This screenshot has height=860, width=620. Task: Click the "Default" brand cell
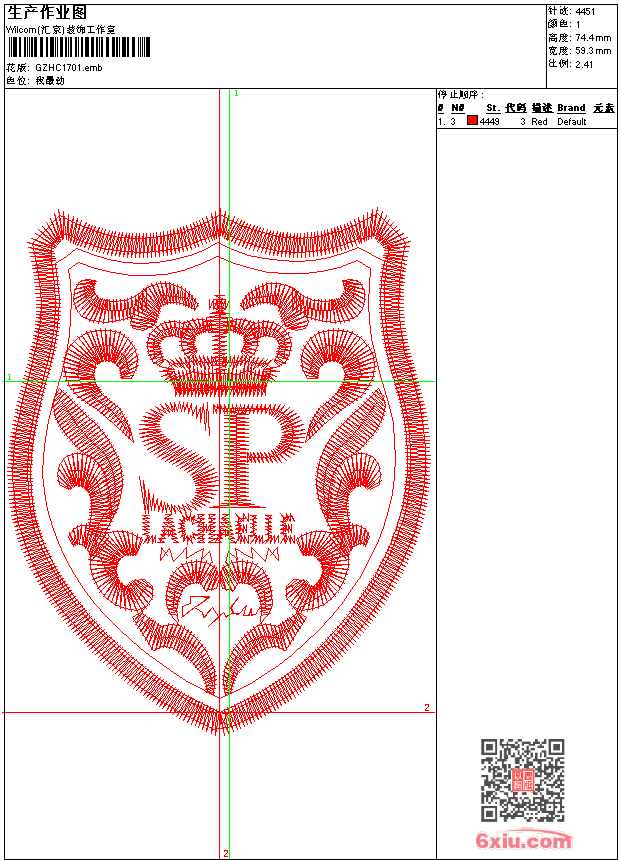pos(572,122)
